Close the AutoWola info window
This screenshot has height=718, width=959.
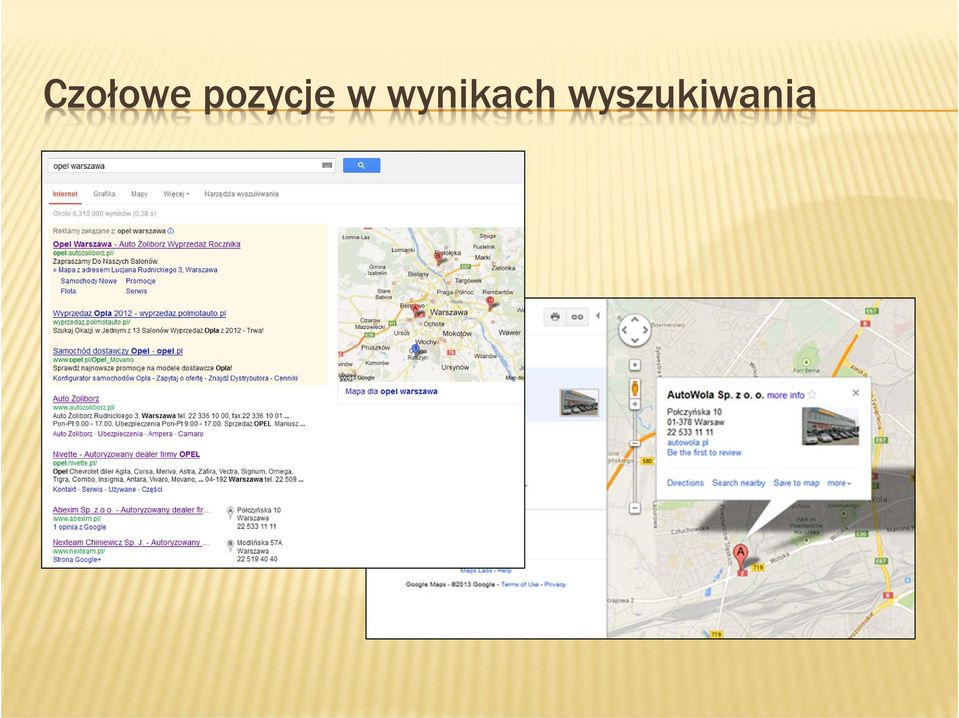pos(856,393)
